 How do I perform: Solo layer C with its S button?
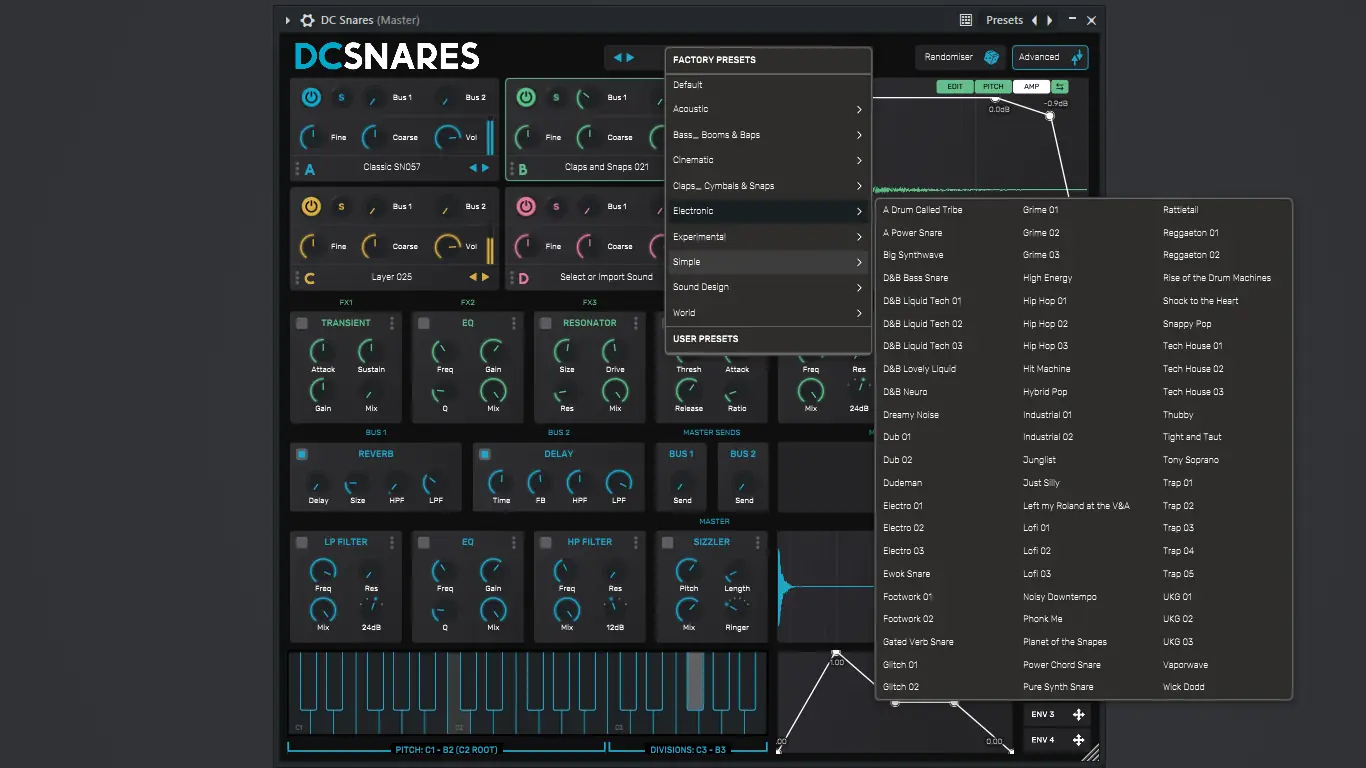[x=341, y=206]
